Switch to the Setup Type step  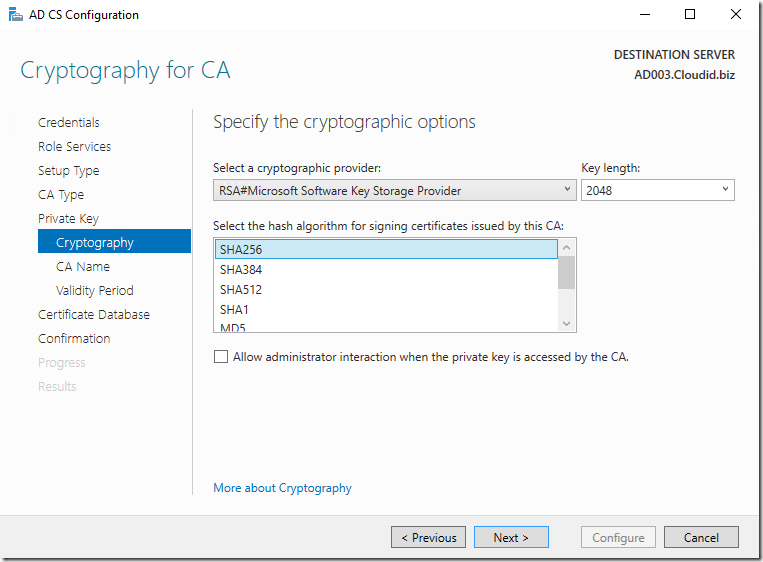point(69,171)
